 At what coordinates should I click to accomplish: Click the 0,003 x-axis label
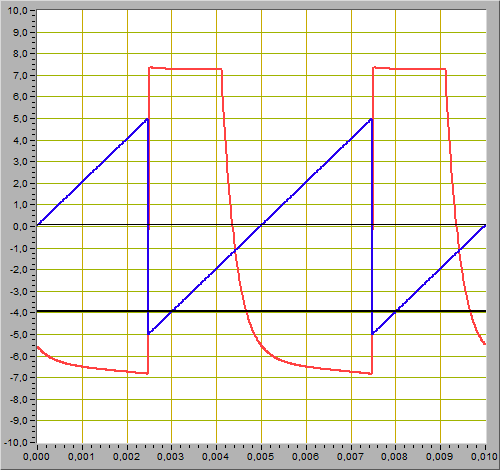coord(170,457)
